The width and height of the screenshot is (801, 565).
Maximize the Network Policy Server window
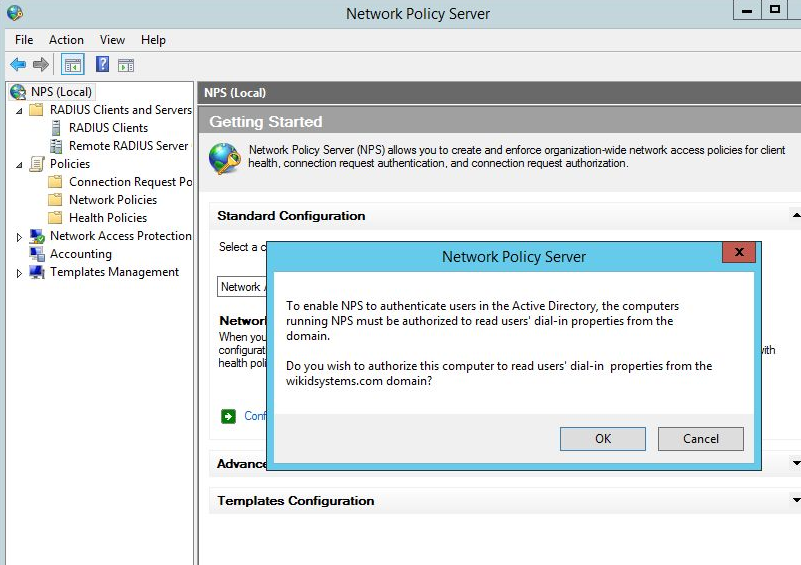coord(775,10)
